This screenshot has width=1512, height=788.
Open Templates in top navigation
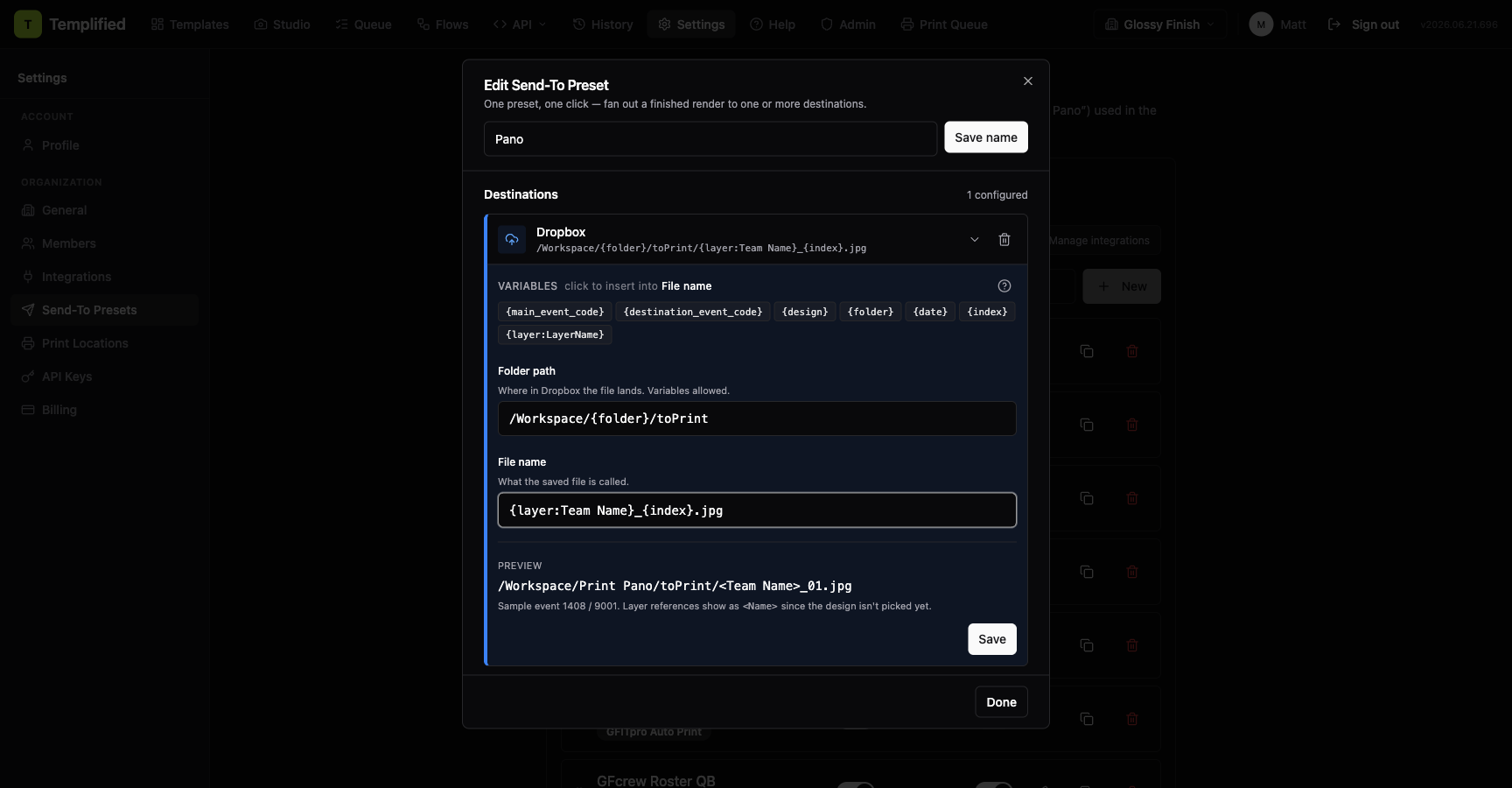tap(190, 25)
